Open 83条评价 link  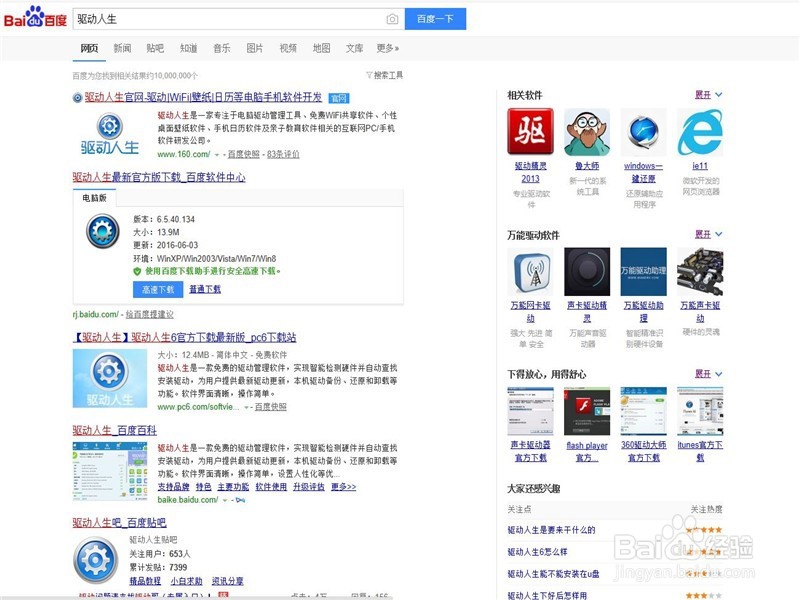point(283,154)
